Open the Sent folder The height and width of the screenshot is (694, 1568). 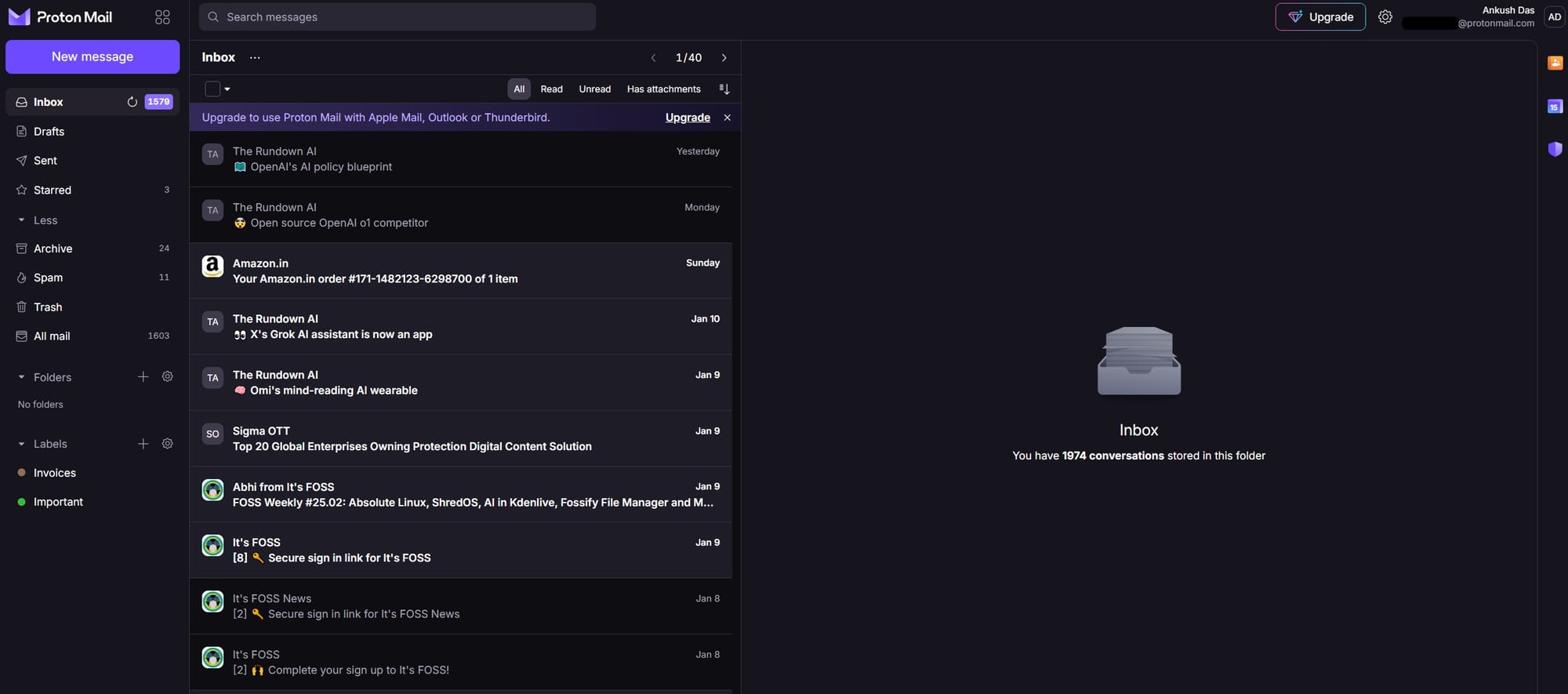[x=93, y=161]
